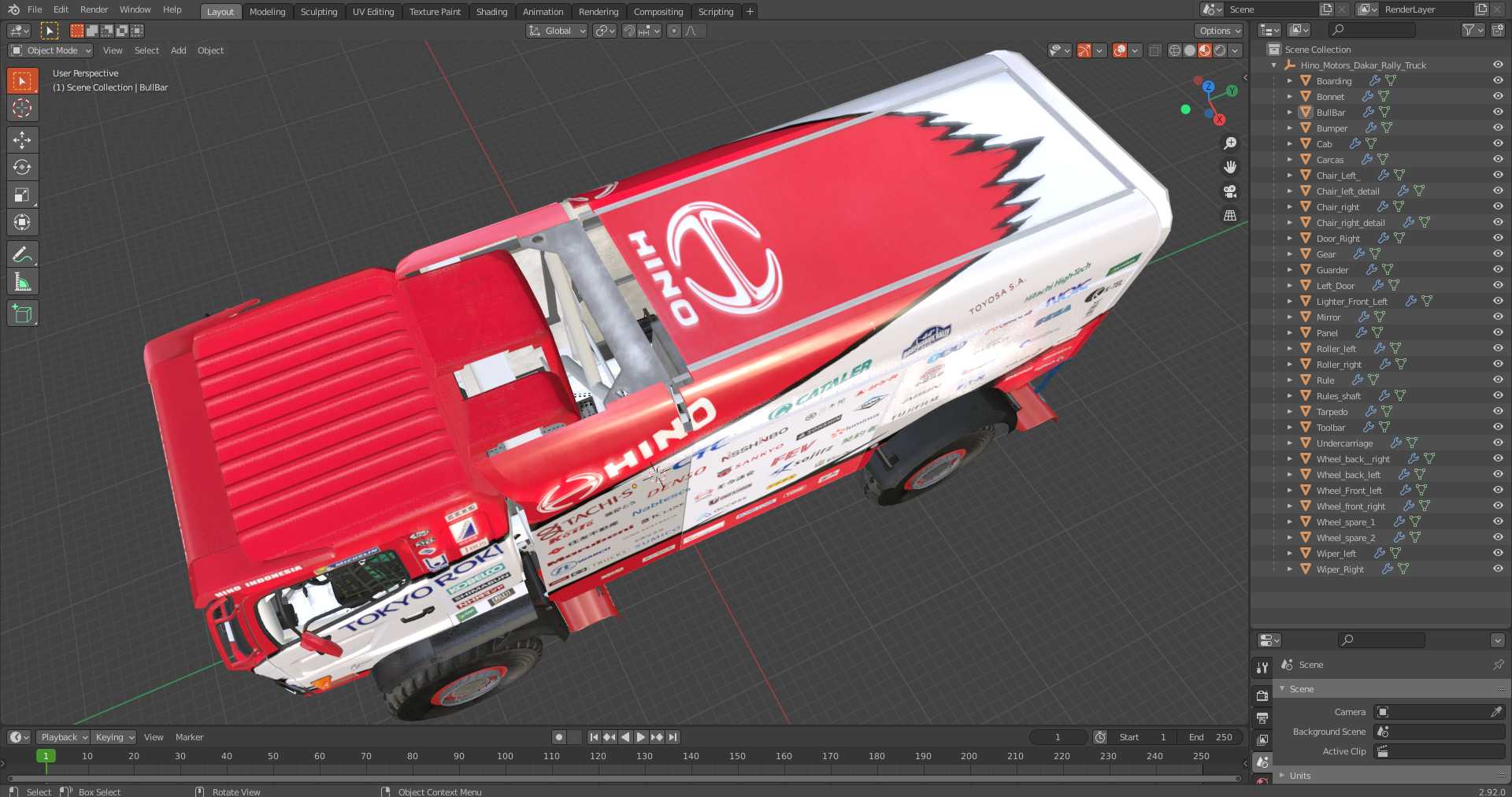The width and height of the screenshot is (1512, 797).
Task: Click the End frame field showing 250
Action: click(x=1211, y=737)
